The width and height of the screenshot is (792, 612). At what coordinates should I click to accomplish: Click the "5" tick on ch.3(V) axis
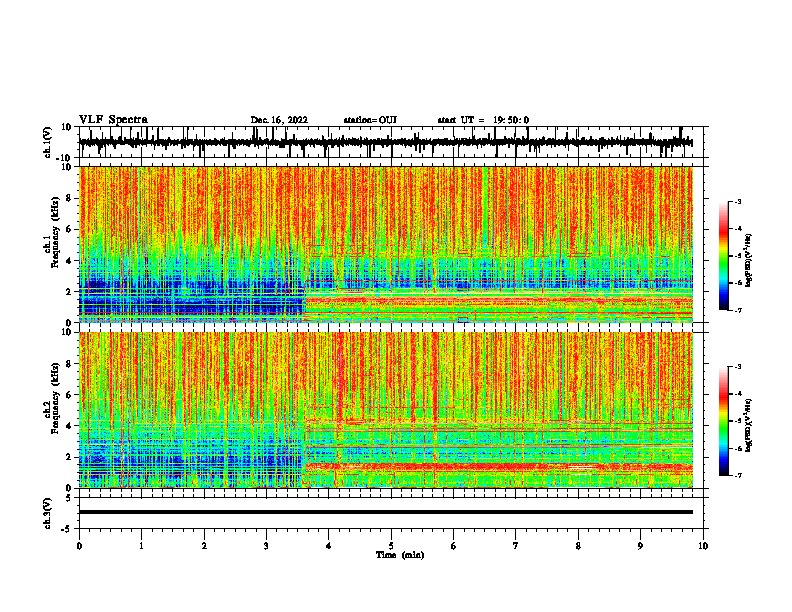69,498
